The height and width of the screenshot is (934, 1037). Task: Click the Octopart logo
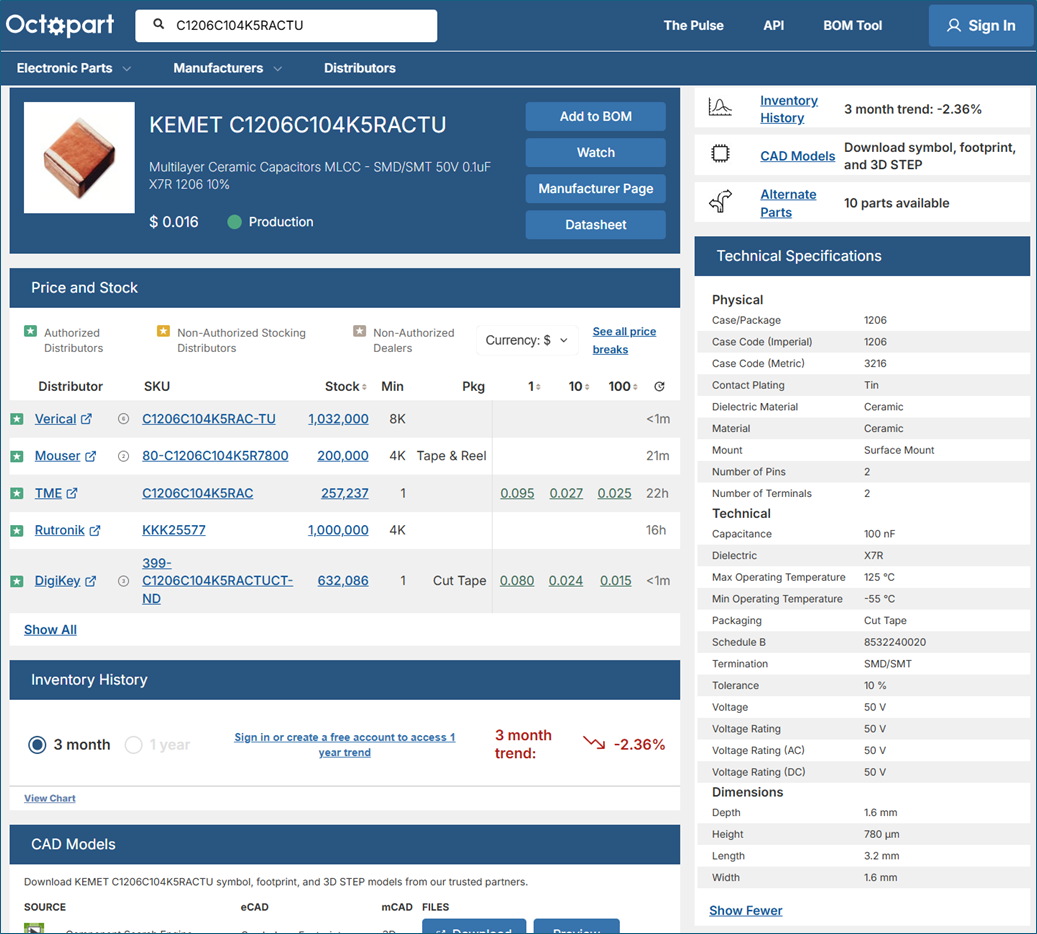point(60,25)
